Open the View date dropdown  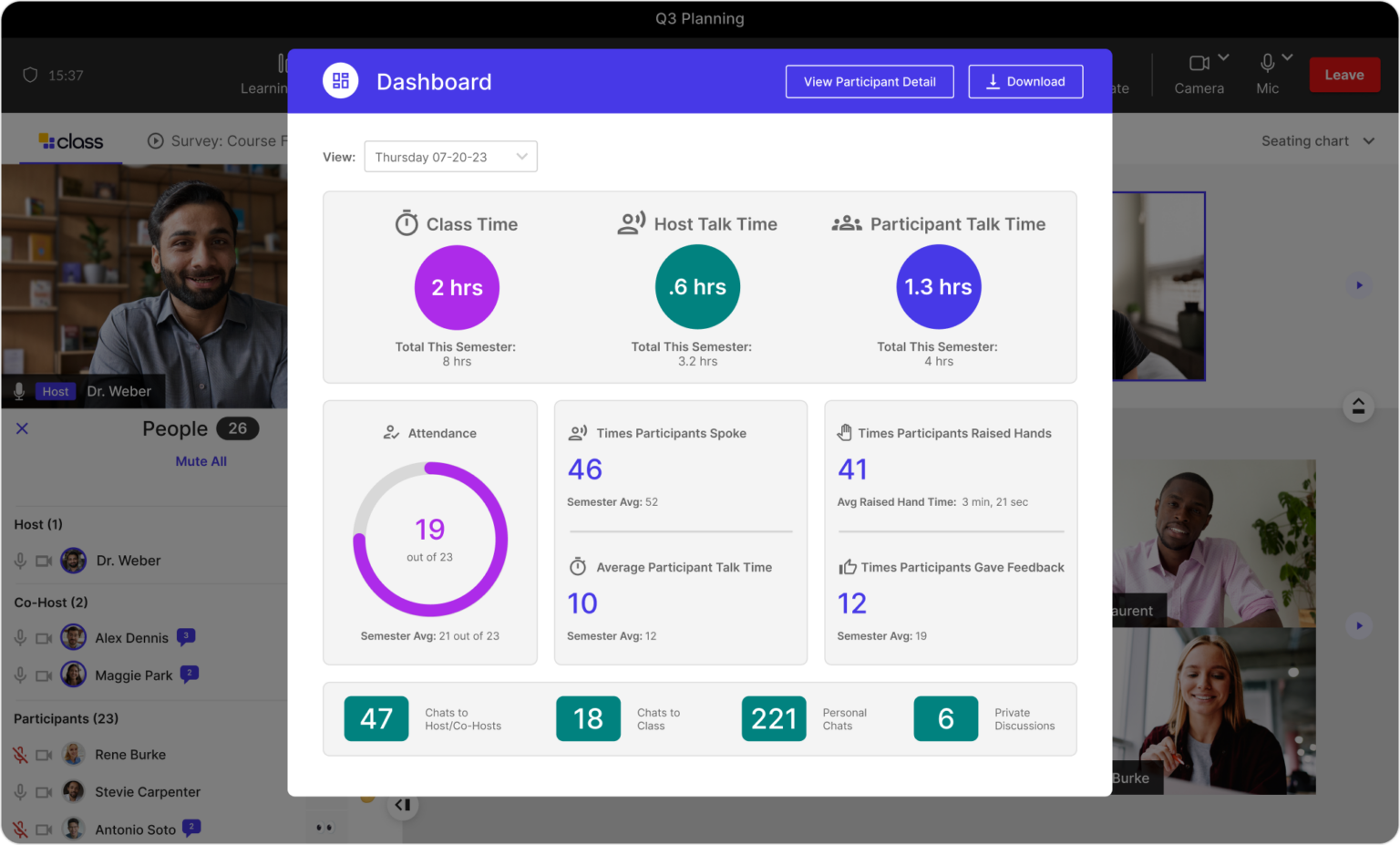coord(450,157)
